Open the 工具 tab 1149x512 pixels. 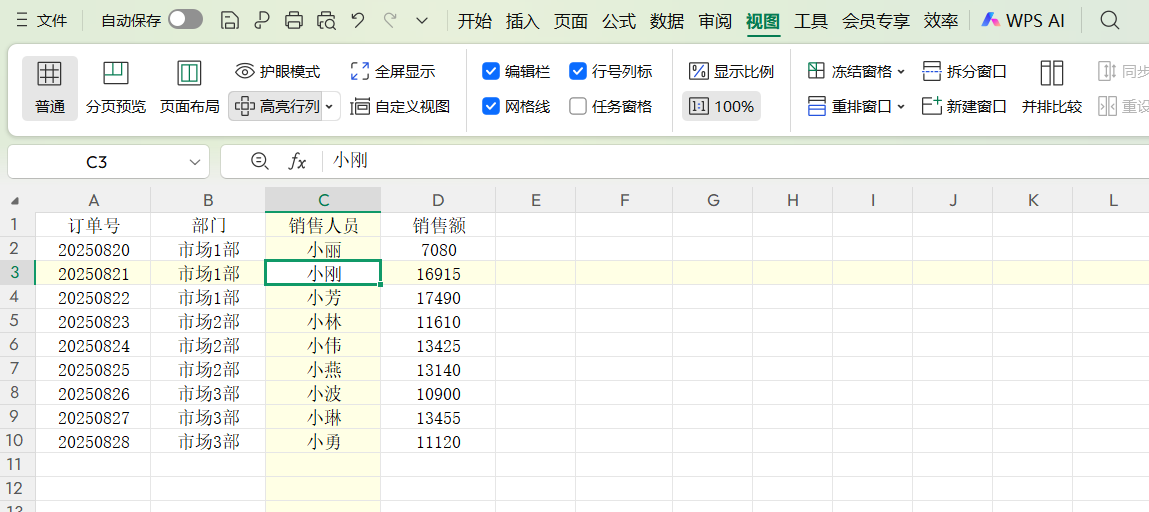(x=810, y=21)
